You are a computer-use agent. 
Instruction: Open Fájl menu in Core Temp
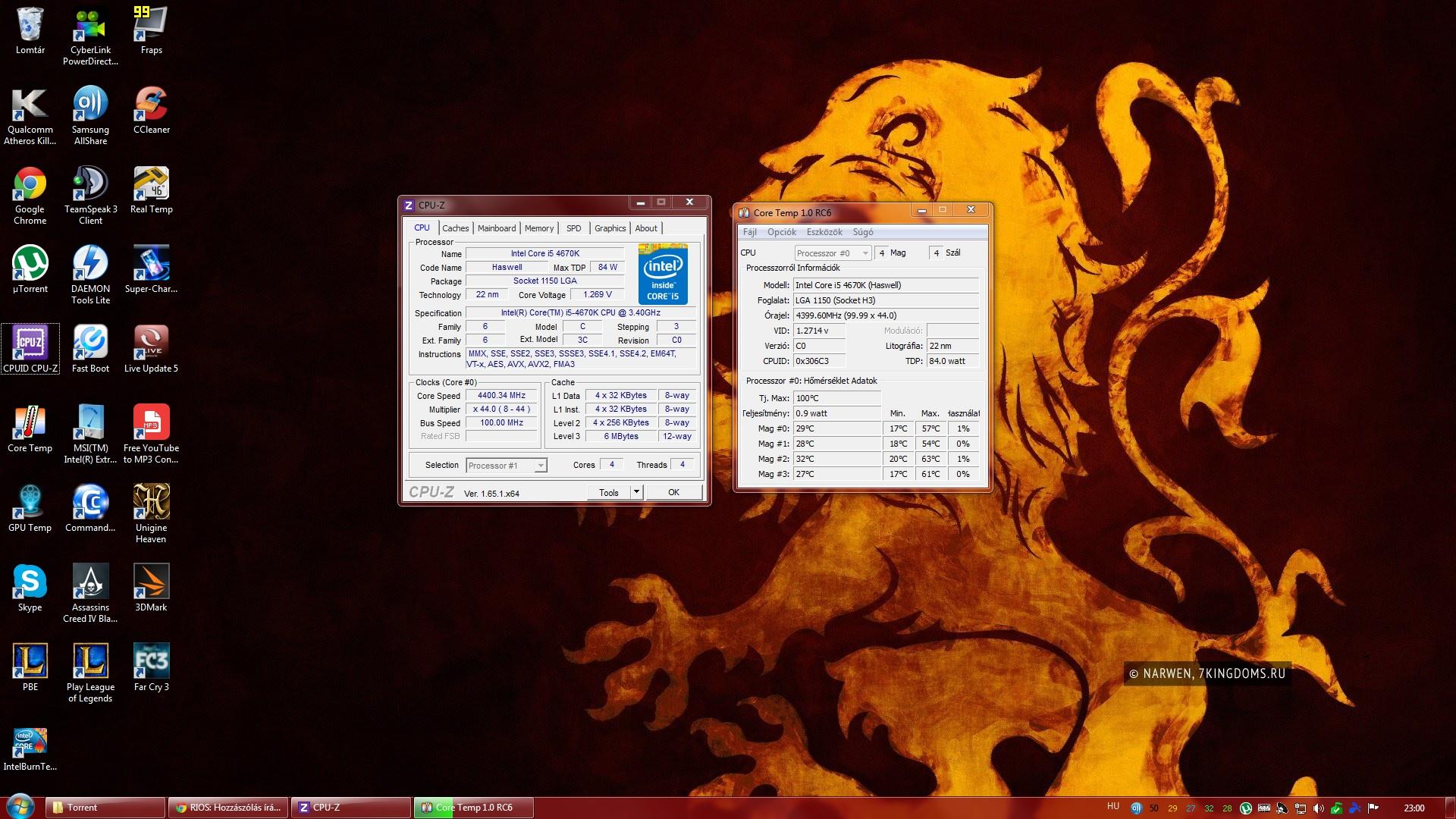coord(749,232)
